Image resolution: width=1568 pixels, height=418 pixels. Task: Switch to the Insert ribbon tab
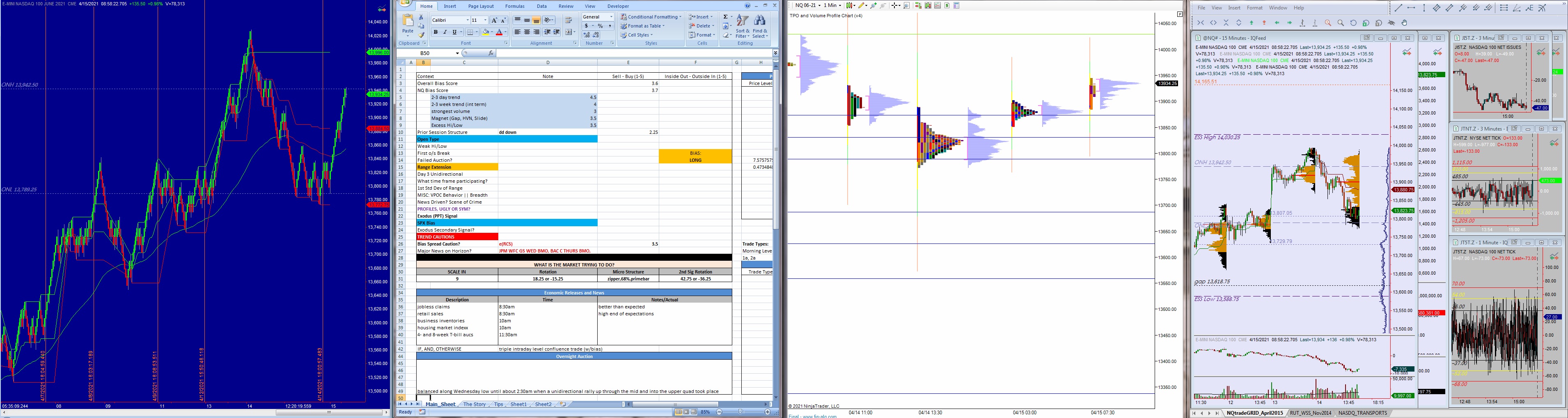[450, 6]
